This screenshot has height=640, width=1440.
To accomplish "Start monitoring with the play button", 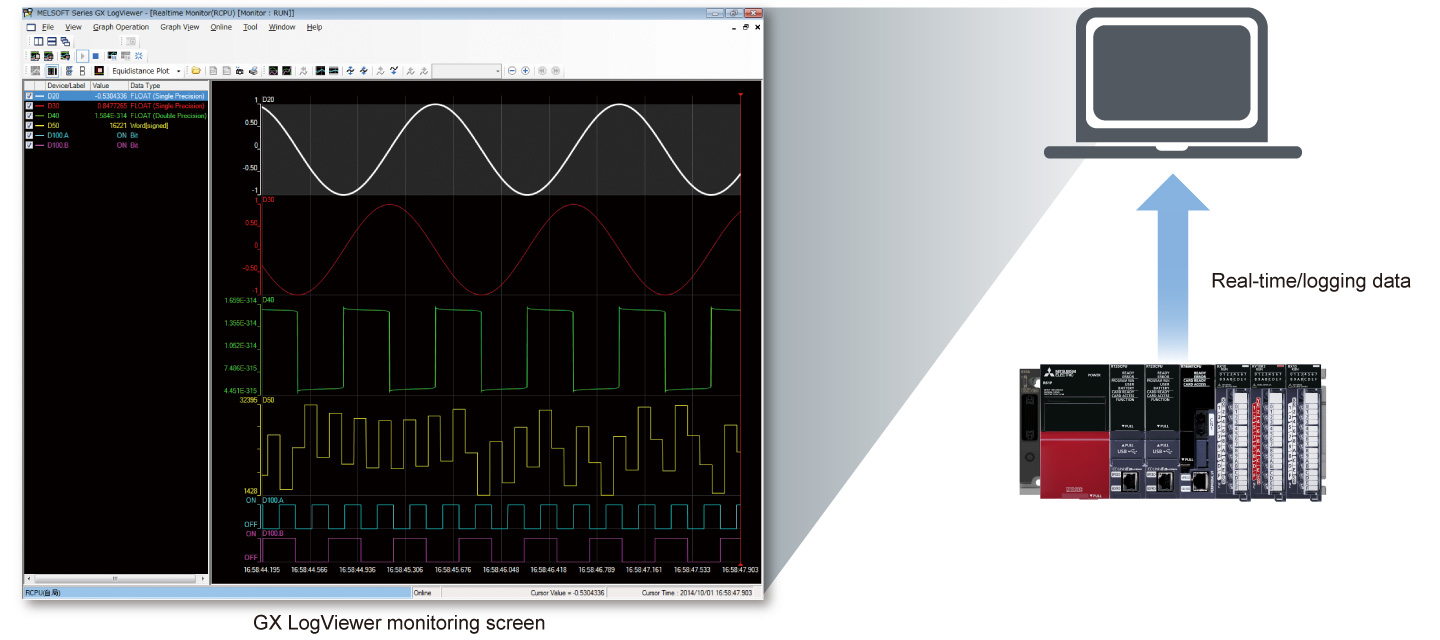I will (82, 56).
